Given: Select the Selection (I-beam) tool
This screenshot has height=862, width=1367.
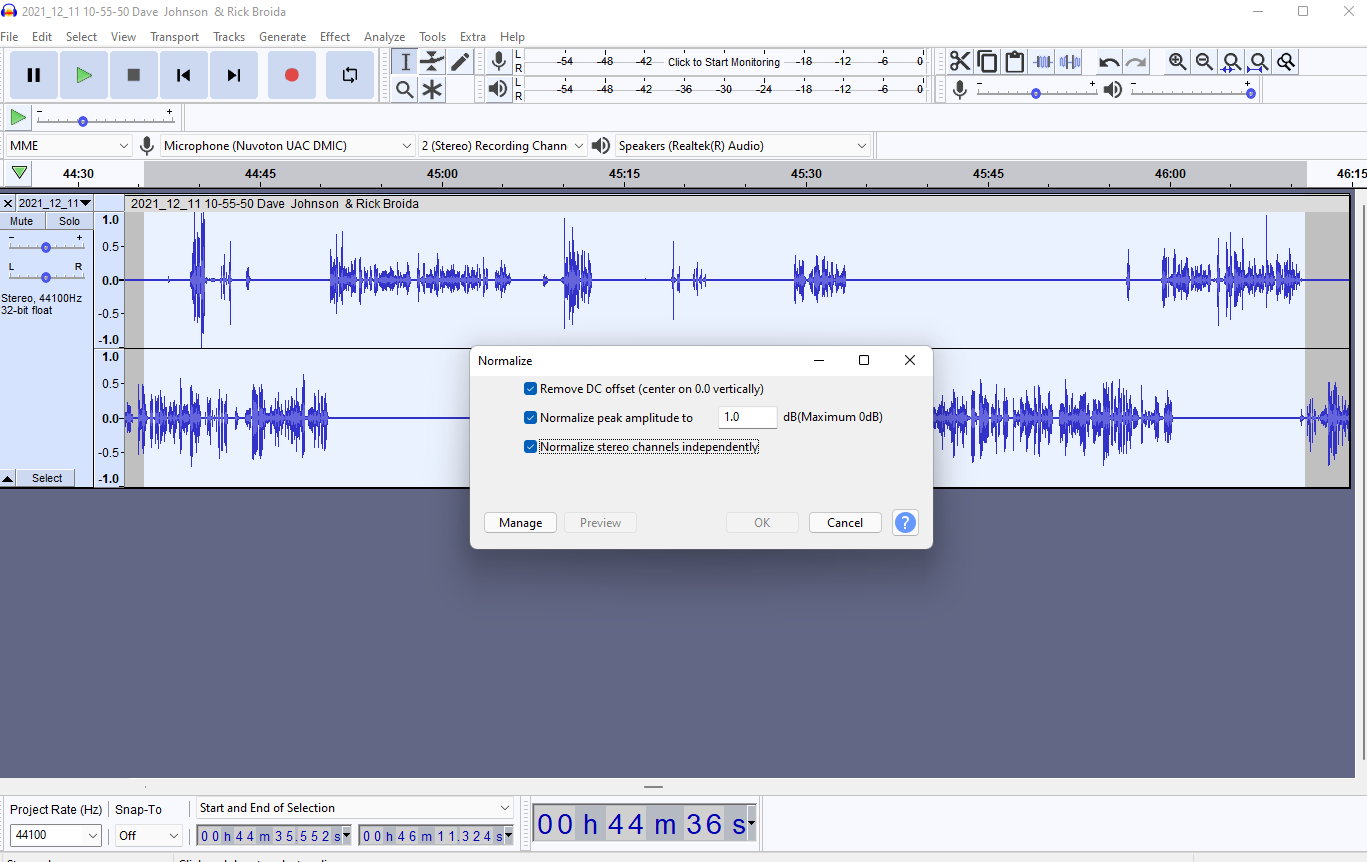Looking at the screenshot, I should (x=405, y=62).
